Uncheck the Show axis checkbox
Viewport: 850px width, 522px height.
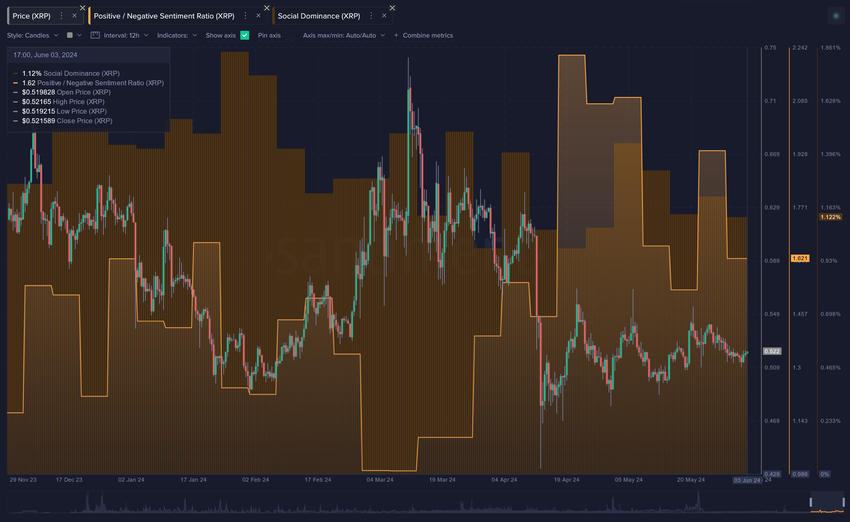point(244,35)
